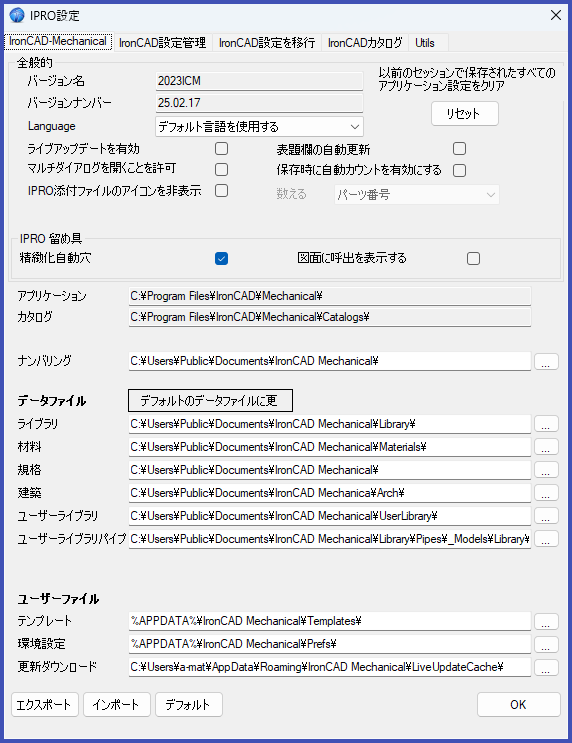The width and height of the screenshot is (572, 743).
Task: Toggle IPRO添付ファイルのアイコンを非表示 checkbox
Action: [x=221, y=190]
